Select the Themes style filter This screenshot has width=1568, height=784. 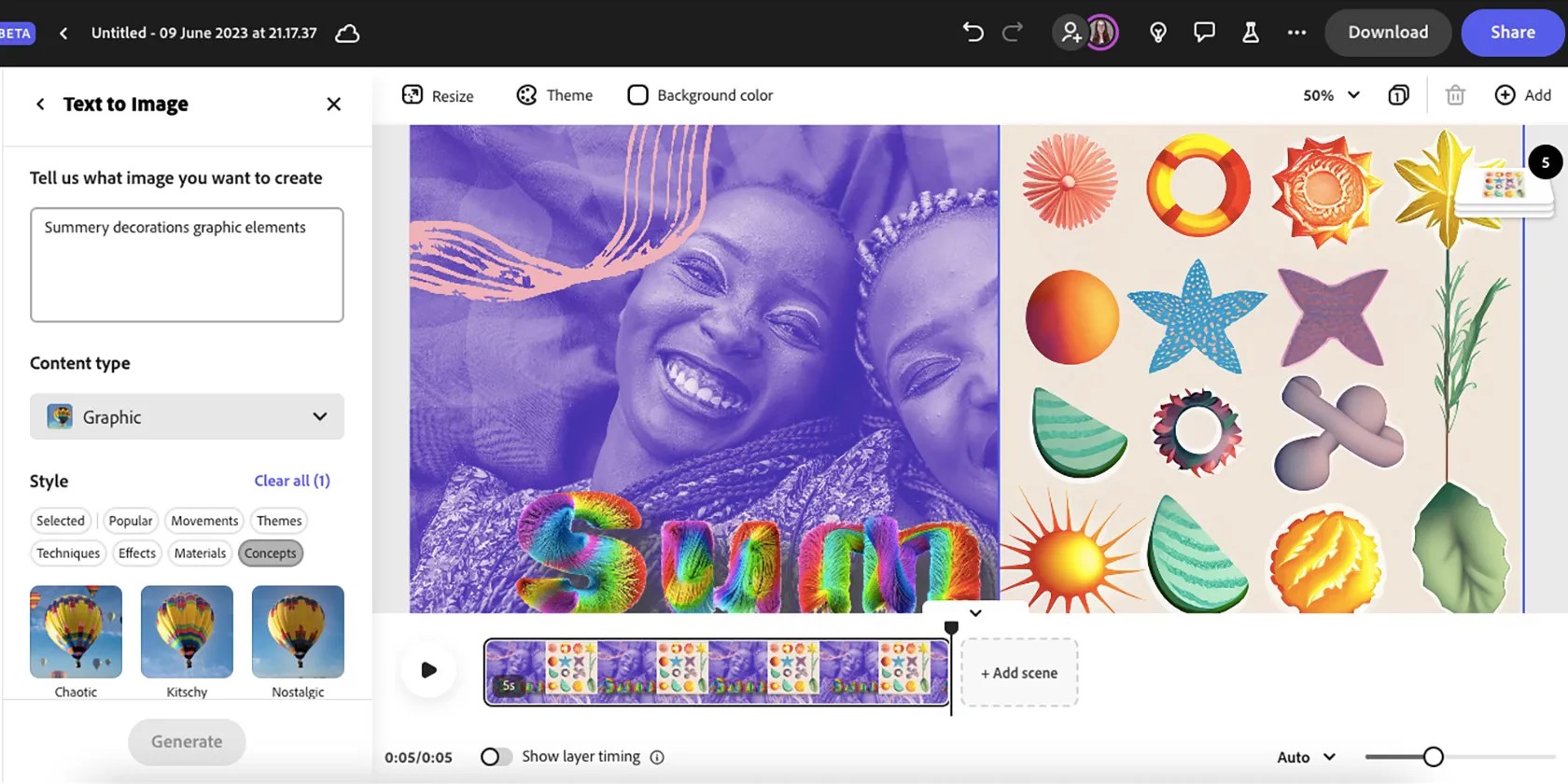pos(279,521)
